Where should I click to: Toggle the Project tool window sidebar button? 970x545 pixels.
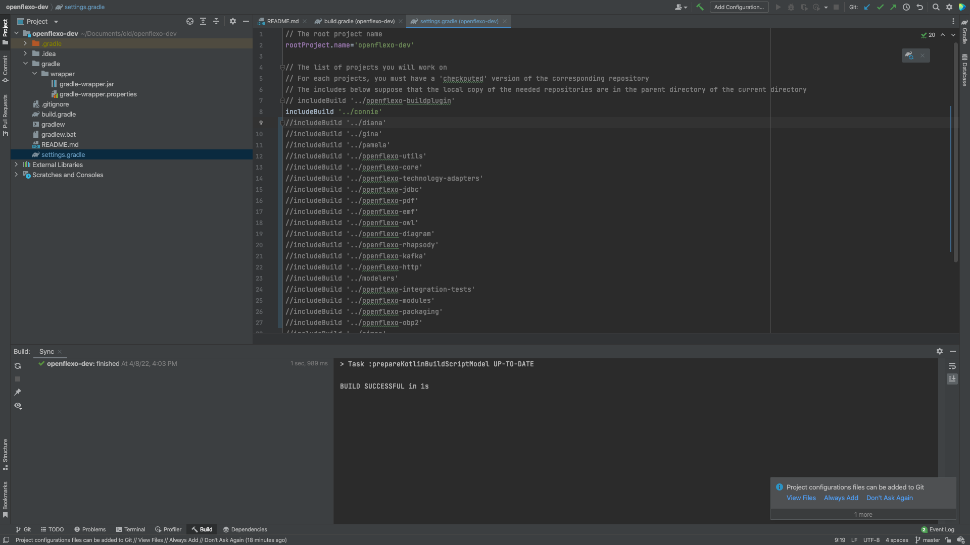coord(5,32)
